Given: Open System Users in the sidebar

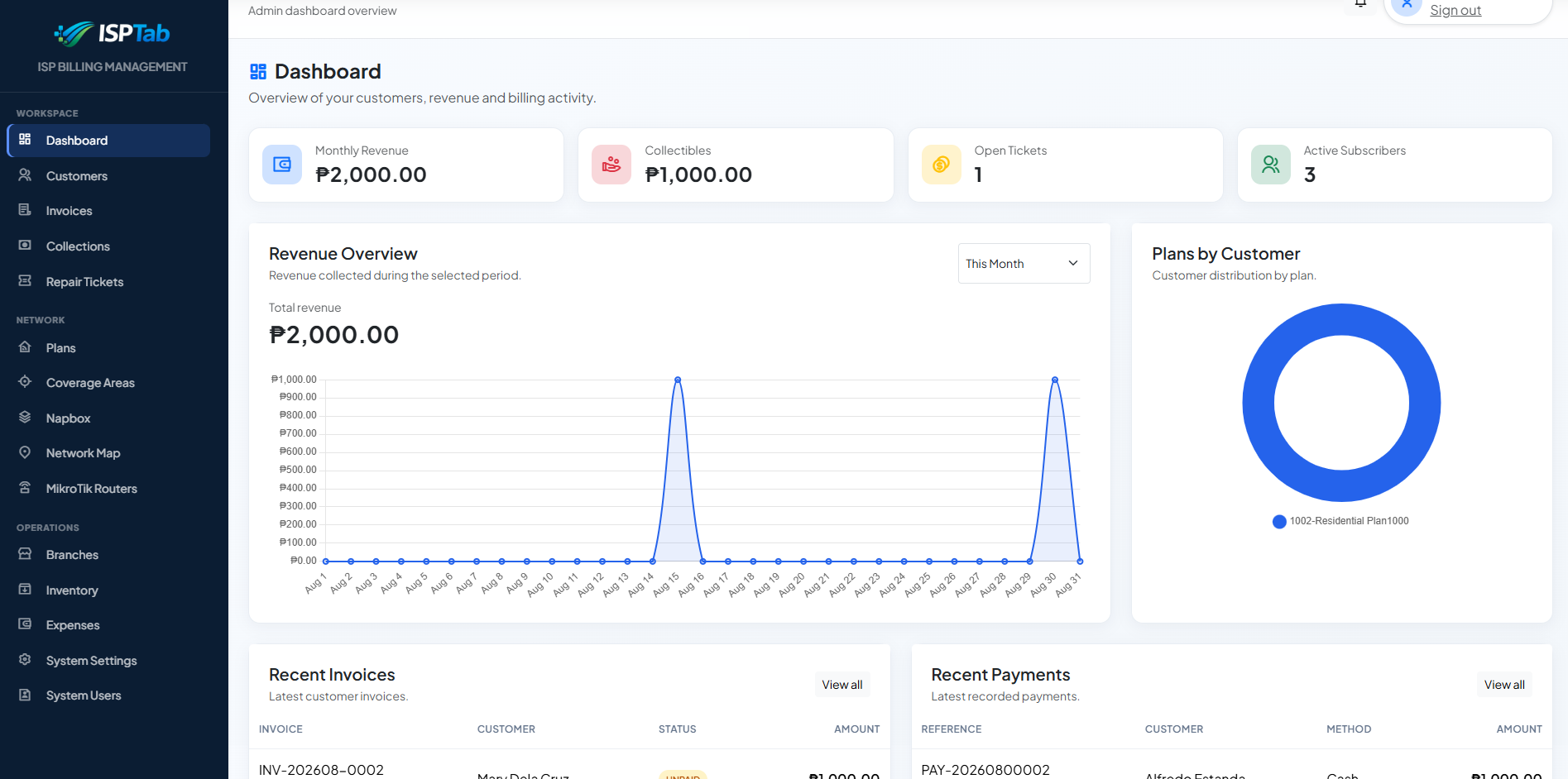Looking at the screenshot, I should coord(108,695).
